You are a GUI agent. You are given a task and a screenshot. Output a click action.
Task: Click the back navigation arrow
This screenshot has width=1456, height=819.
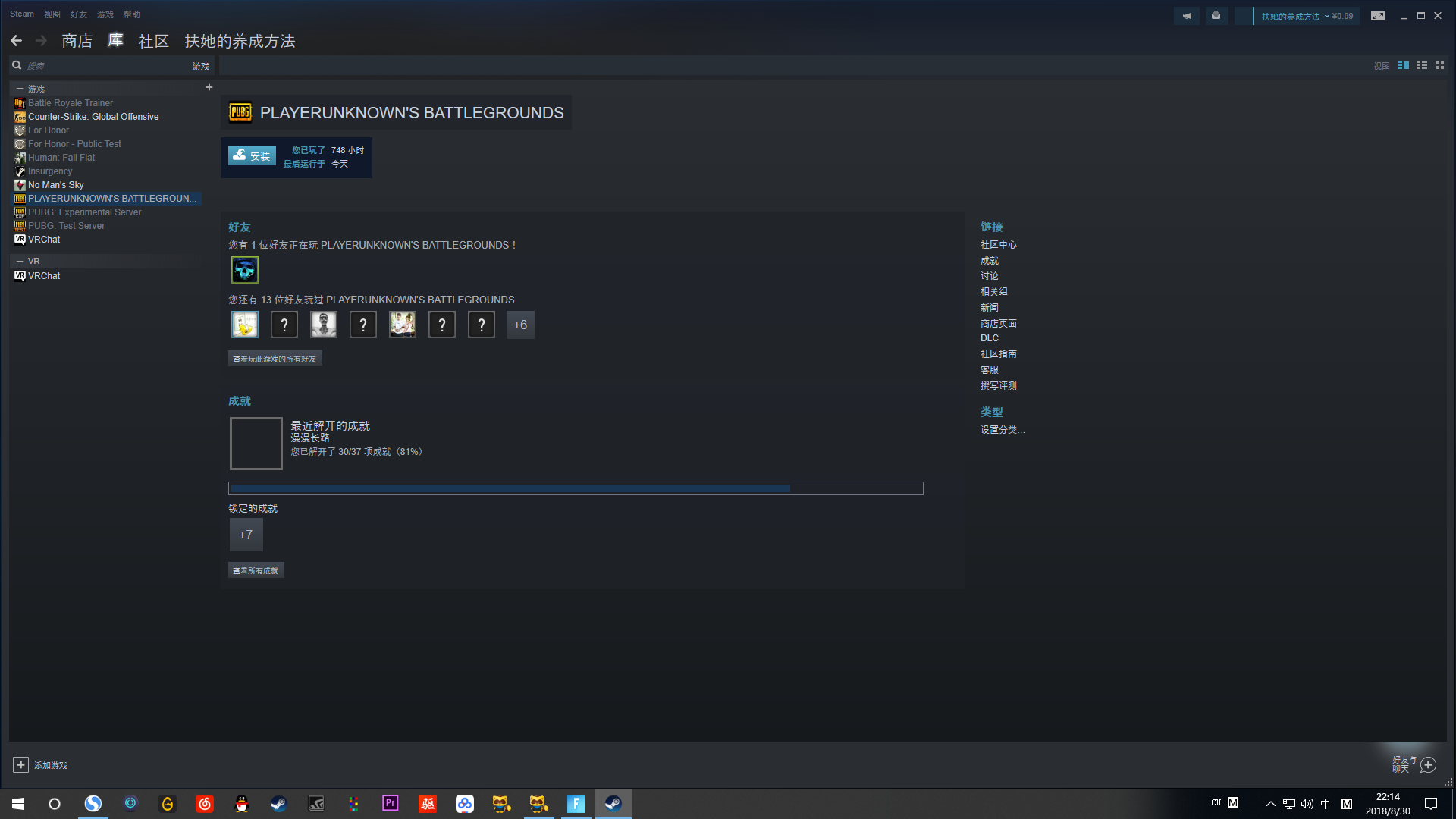pyautogui.click(x=16, y=41)
